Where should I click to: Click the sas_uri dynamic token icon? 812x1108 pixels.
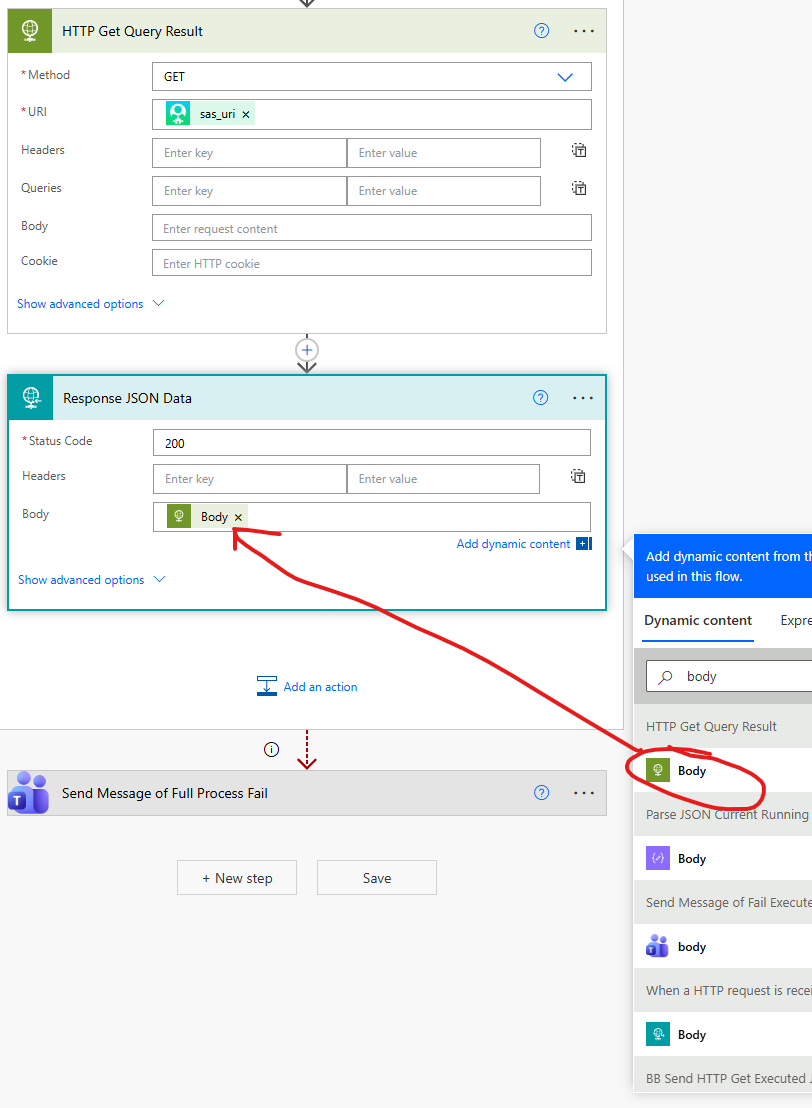[178, 114]
